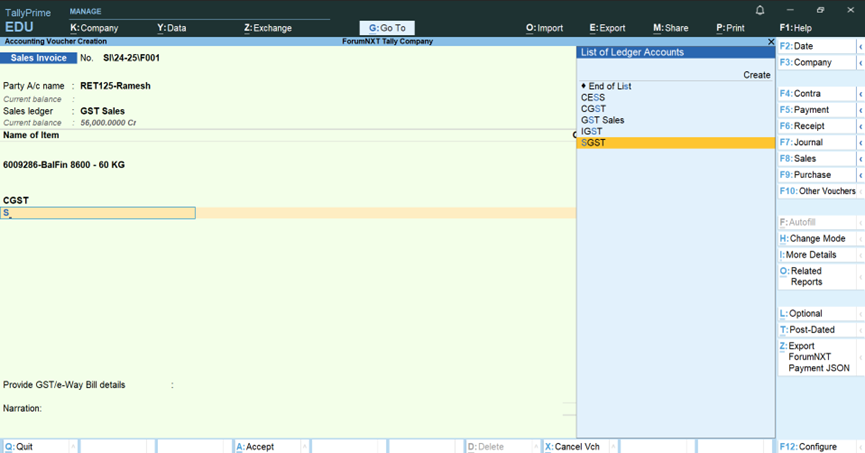The image size is (865, 453).
Task: Open I: More Details
Action: click(x=816, y=255)
